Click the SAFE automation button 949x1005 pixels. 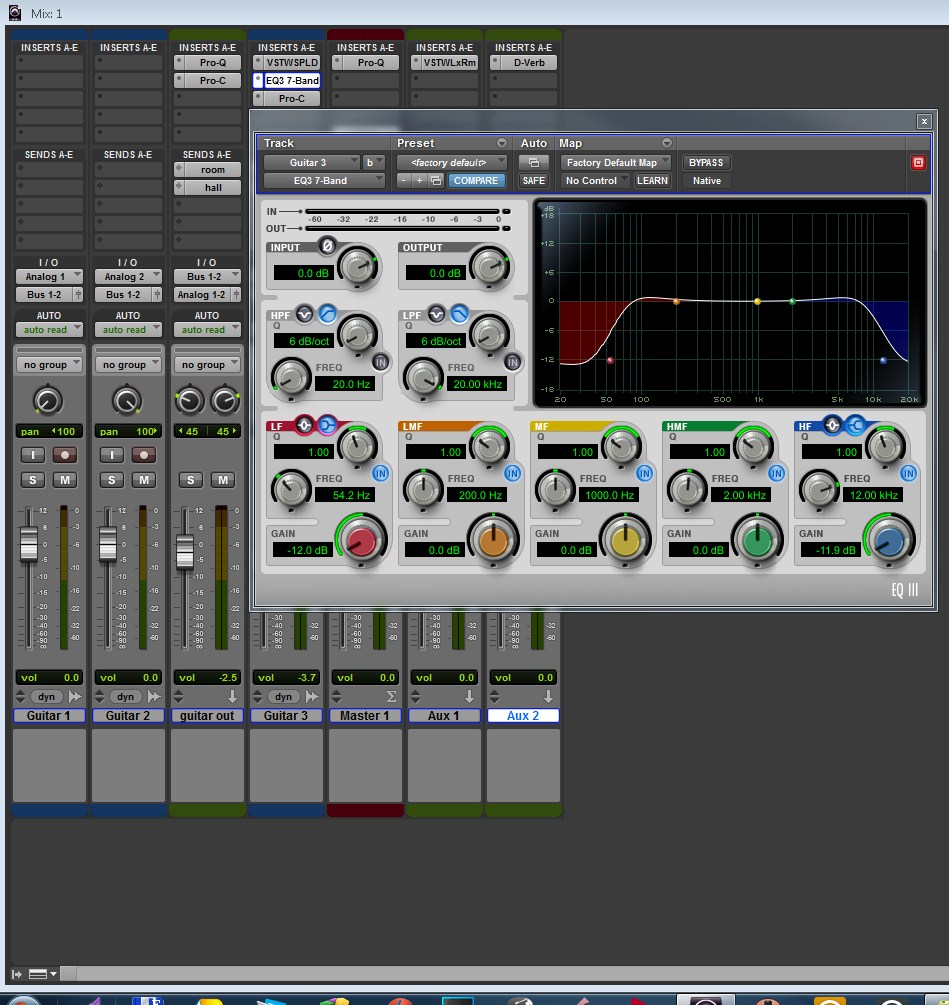tap(533, 181)
